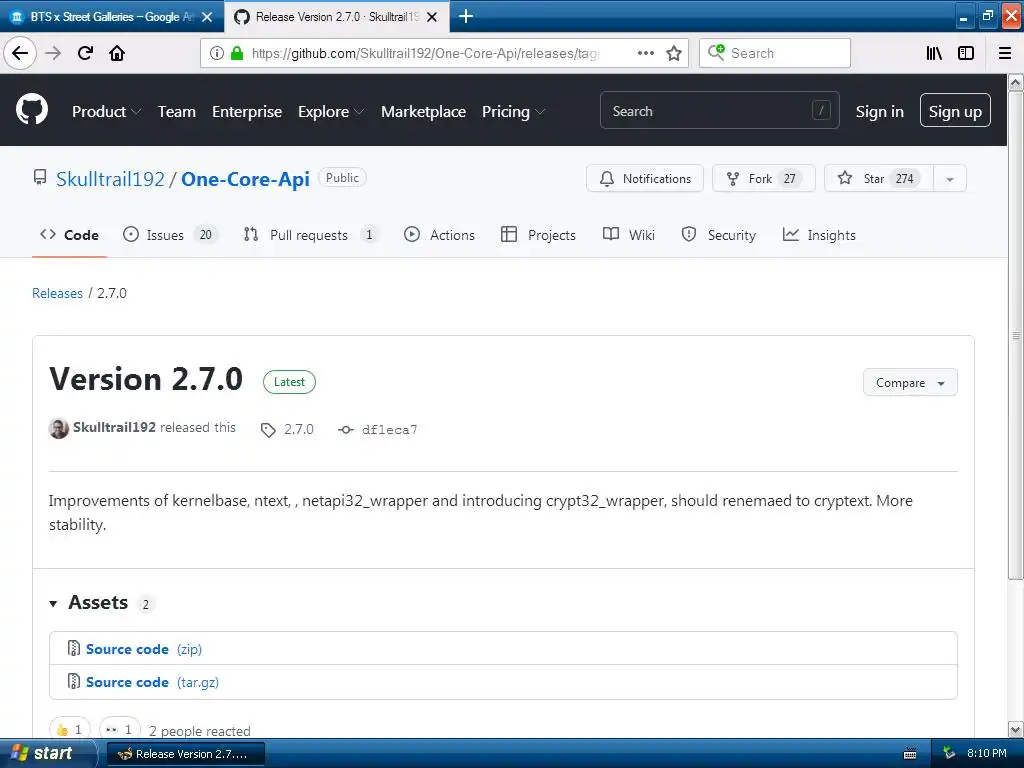
Task: Click the GitHub search field
Action: pos(719,110)
